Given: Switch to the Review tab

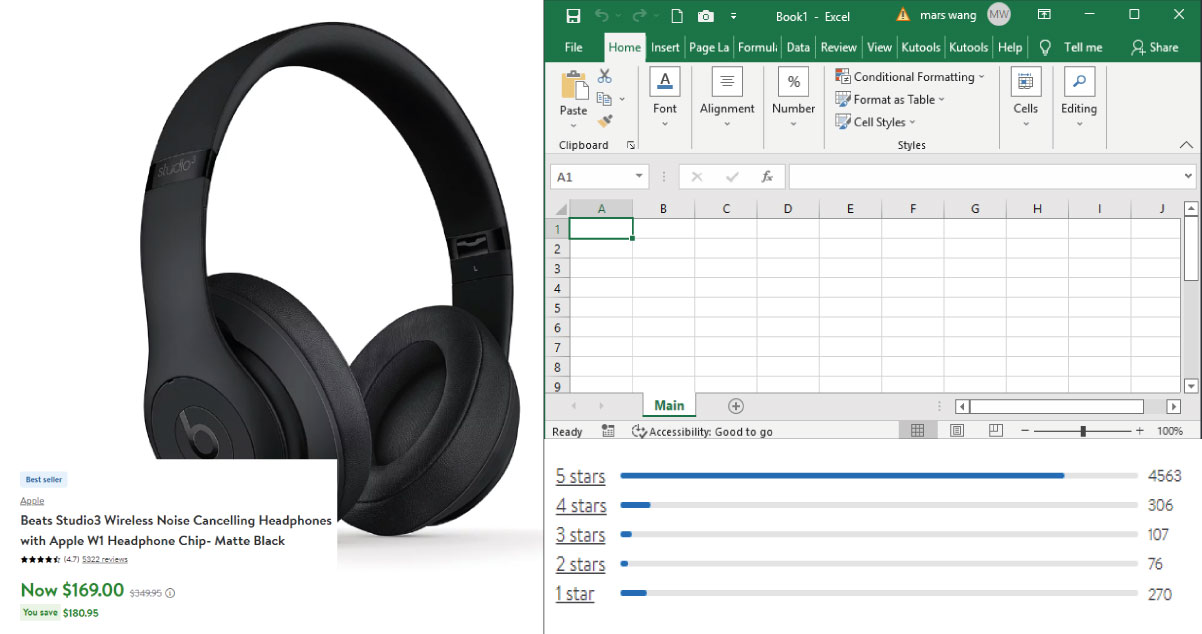Looking at the screenshot, I should [838, 47].
